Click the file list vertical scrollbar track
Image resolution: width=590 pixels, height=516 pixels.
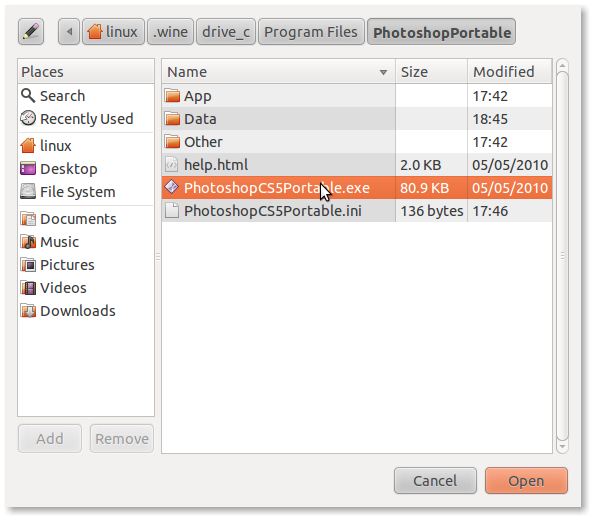(x=562, y=256)
